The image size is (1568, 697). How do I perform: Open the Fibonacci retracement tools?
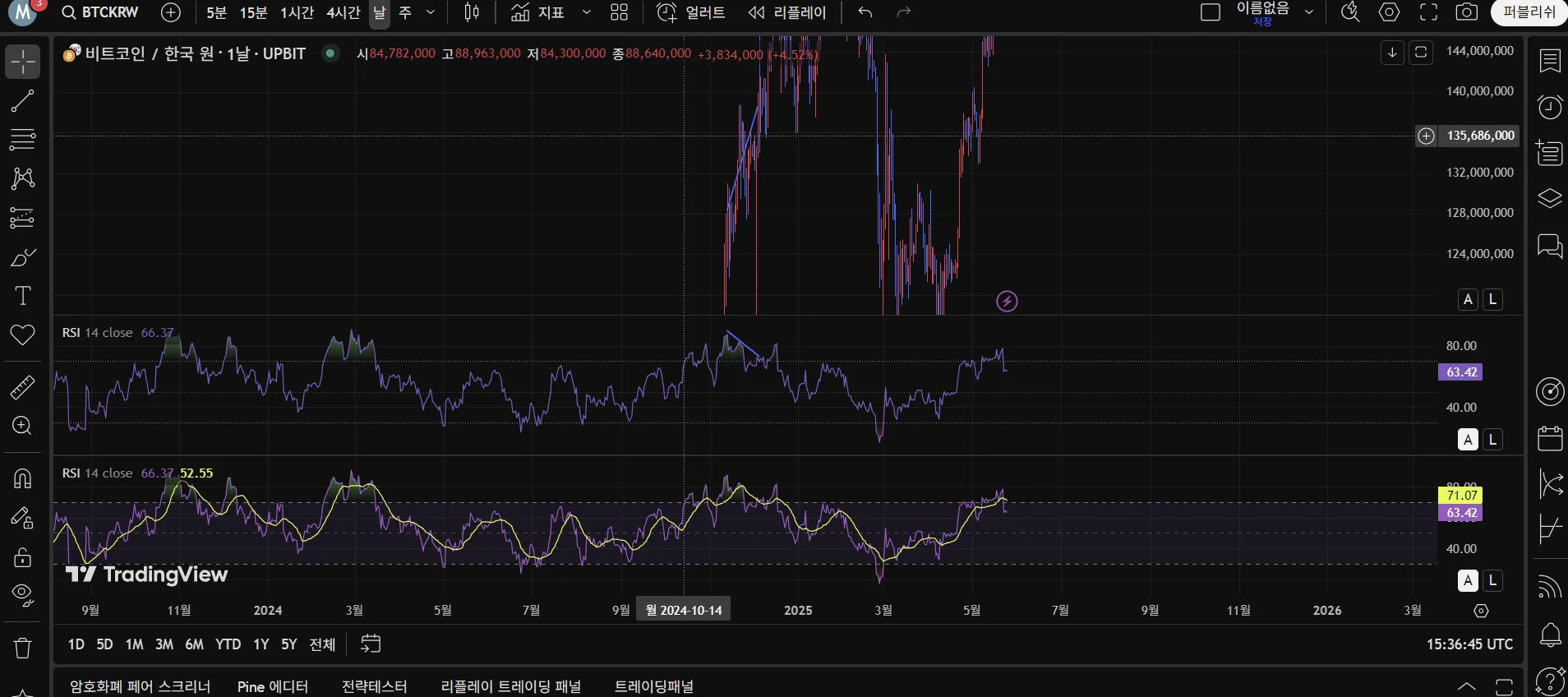[22, 140]
